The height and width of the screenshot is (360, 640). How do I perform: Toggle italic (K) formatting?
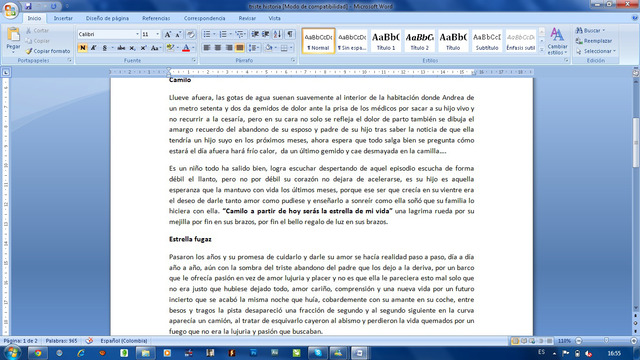pos(93,48)
